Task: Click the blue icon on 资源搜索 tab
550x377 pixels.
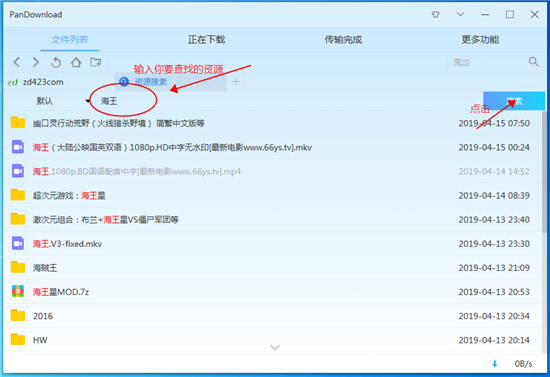Action: click(124, 82)
